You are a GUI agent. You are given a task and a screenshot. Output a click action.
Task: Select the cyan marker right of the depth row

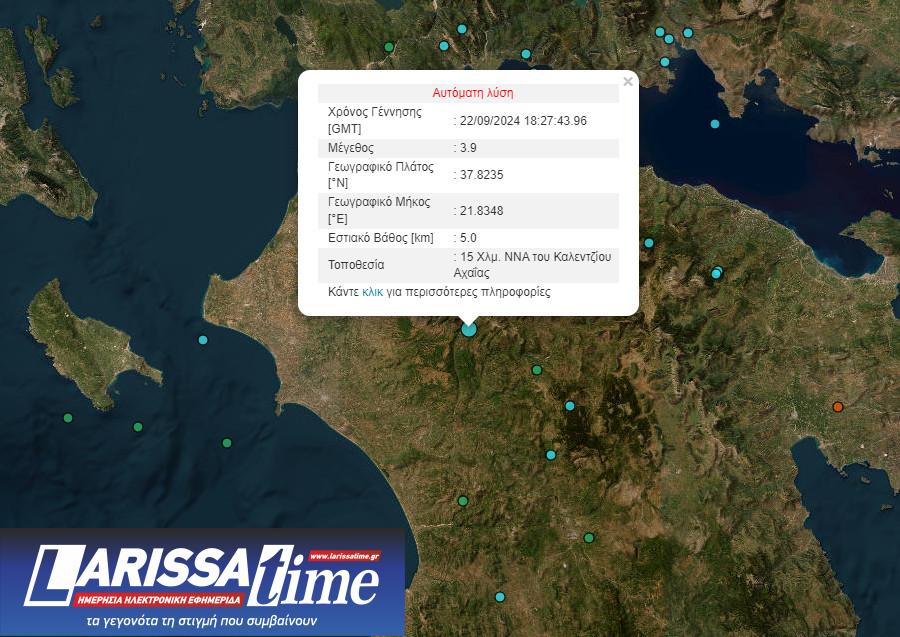pyautogui.click(x=649, y=243)
